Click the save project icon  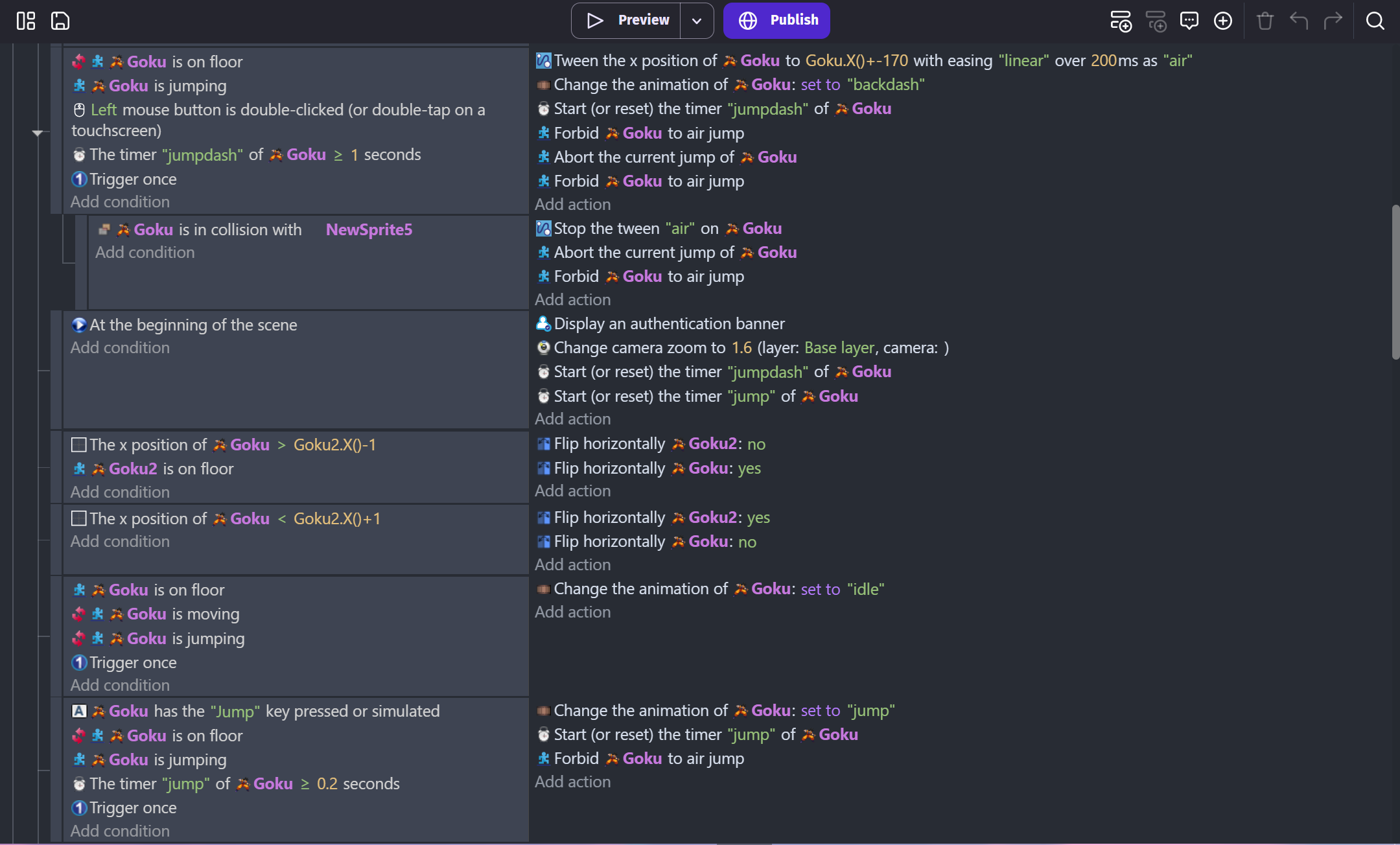(60, 21)
